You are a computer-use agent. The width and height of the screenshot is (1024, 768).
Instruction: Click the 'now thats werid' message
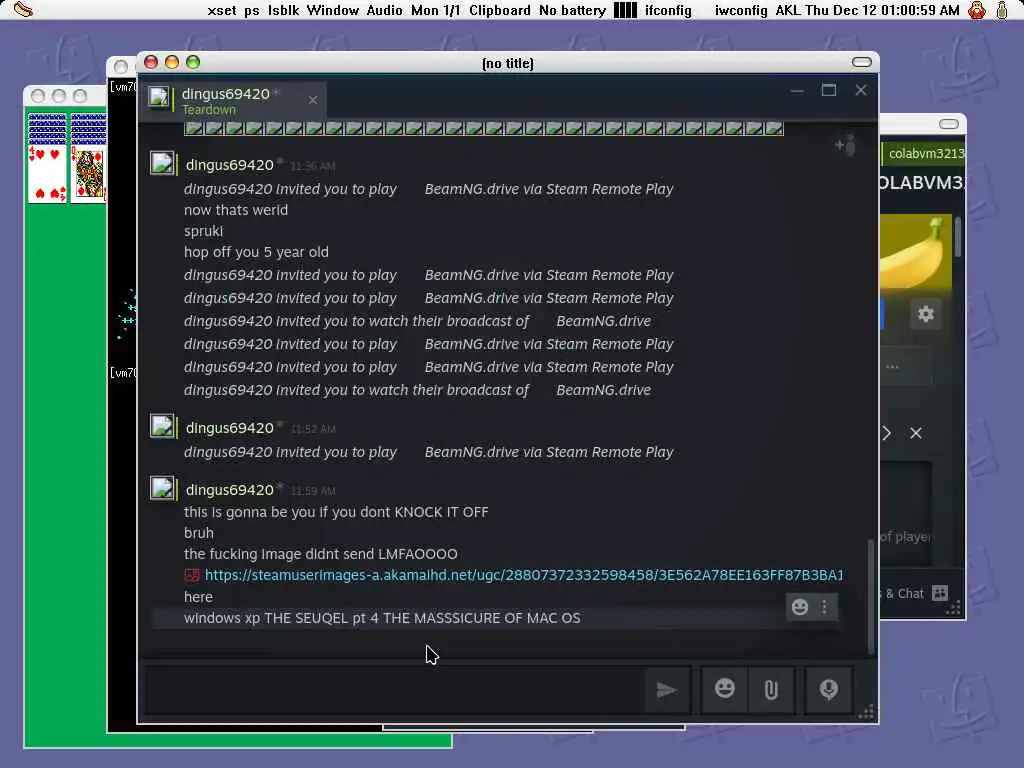click(236, 210)
